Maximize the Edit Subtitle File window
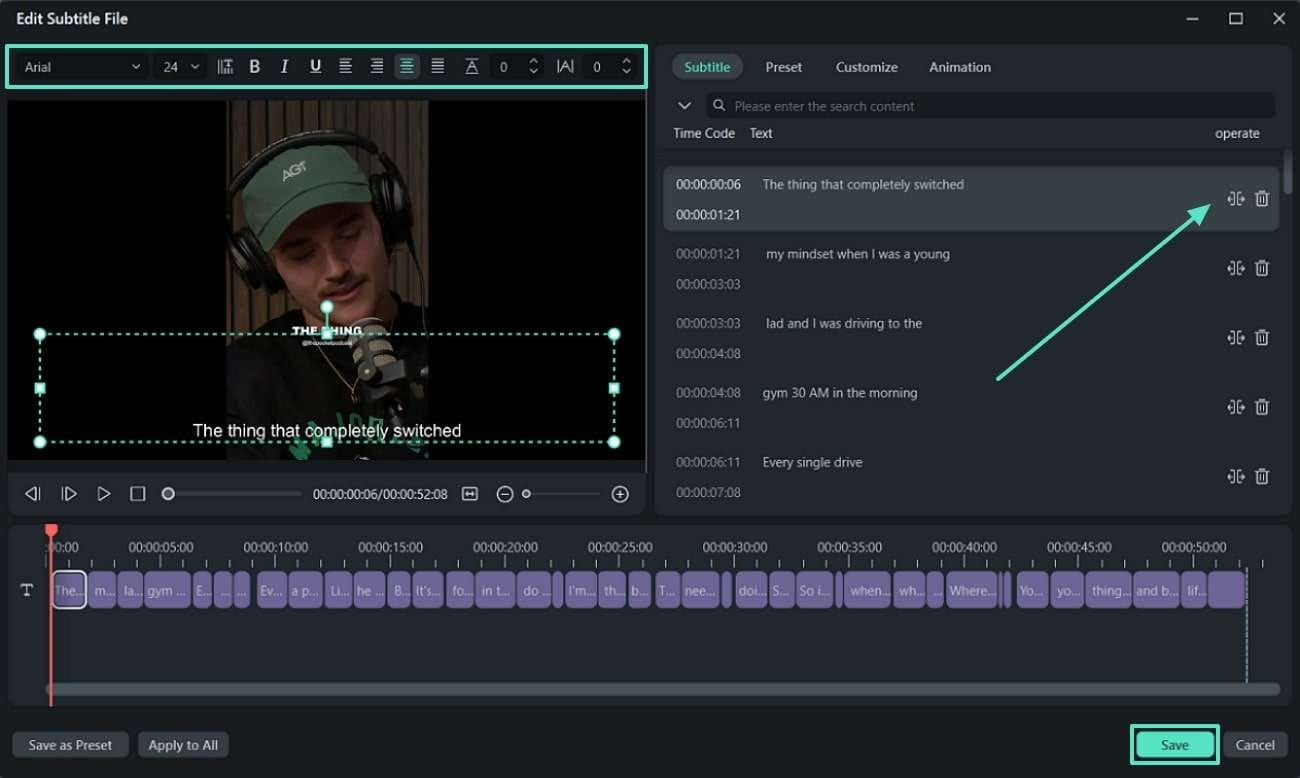This screenshot has width=1300, height=778. coord(1236,18)
